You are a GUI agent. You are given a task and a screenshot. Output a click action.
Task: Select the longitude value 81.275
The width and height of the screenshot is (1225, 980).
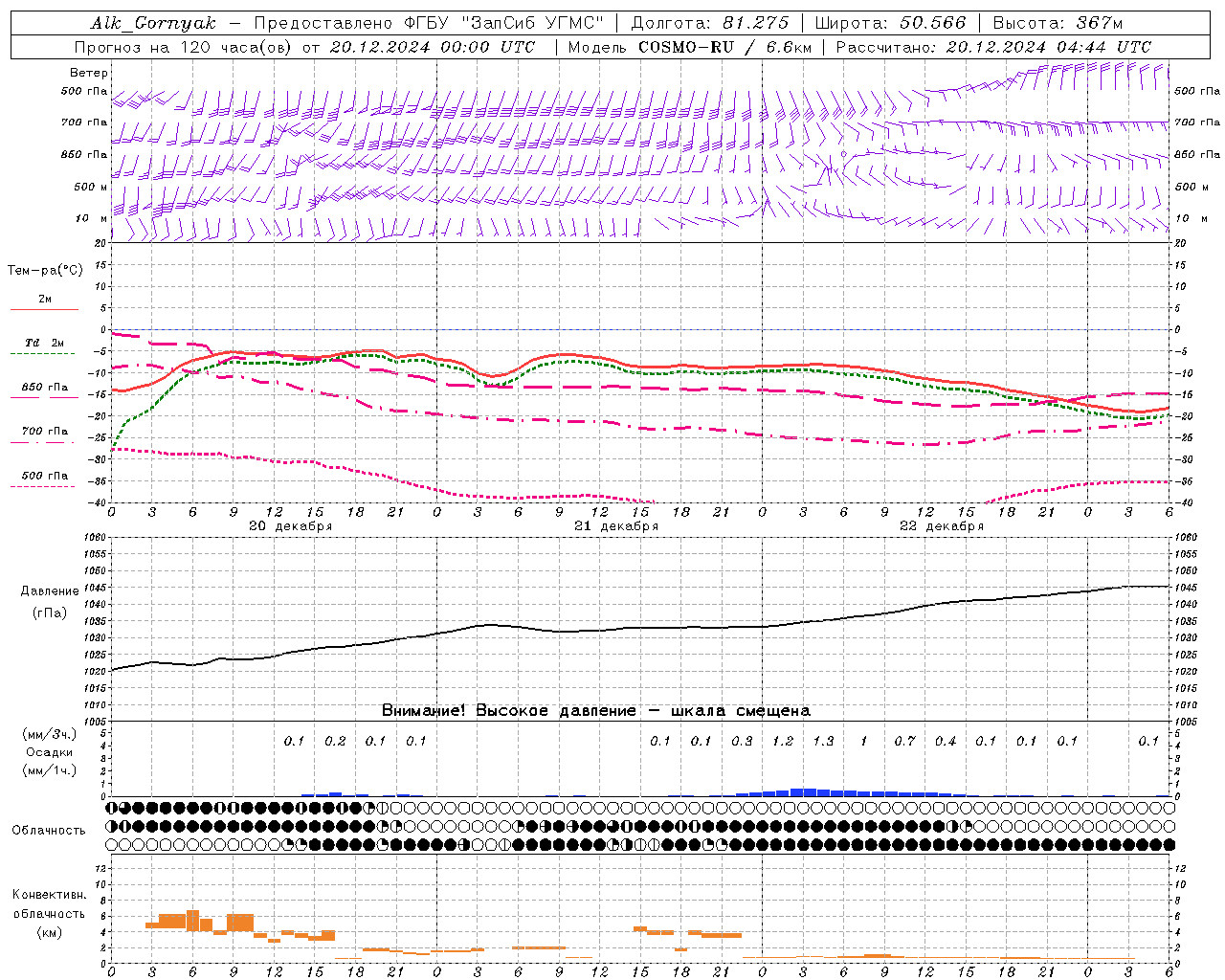click(x=756, y=23)
